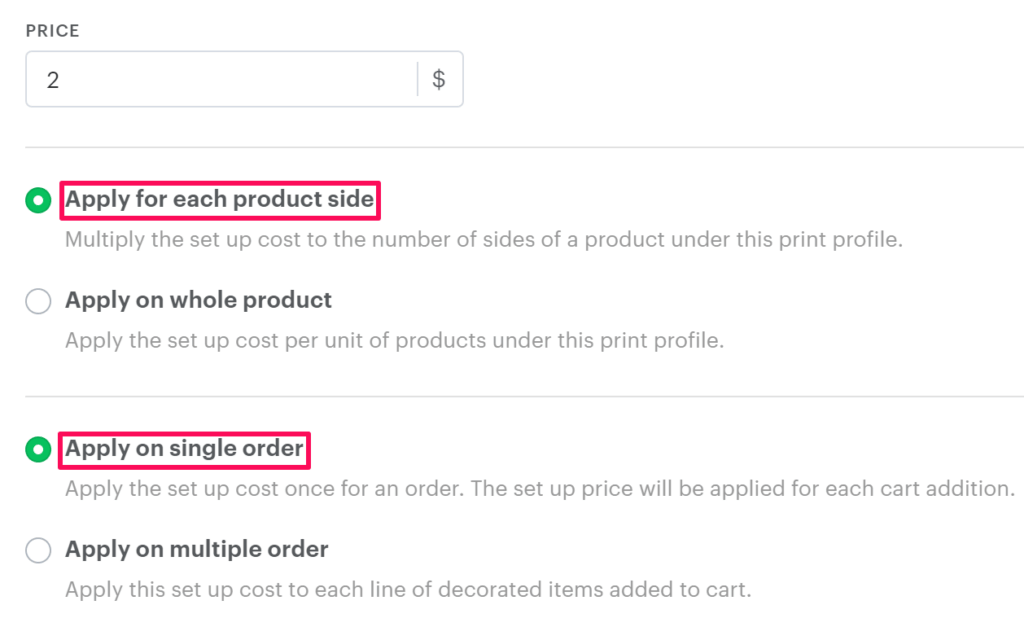This screenshot has width=1024, height=640.
Task: Click the 'Apply on whole product' label text
Action: 198,300
